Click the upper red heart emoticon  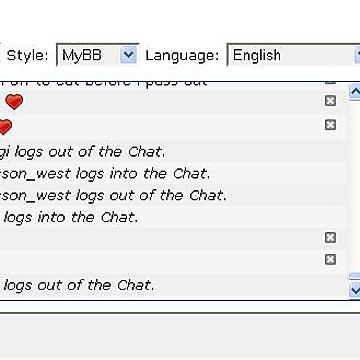coord(14,102)
